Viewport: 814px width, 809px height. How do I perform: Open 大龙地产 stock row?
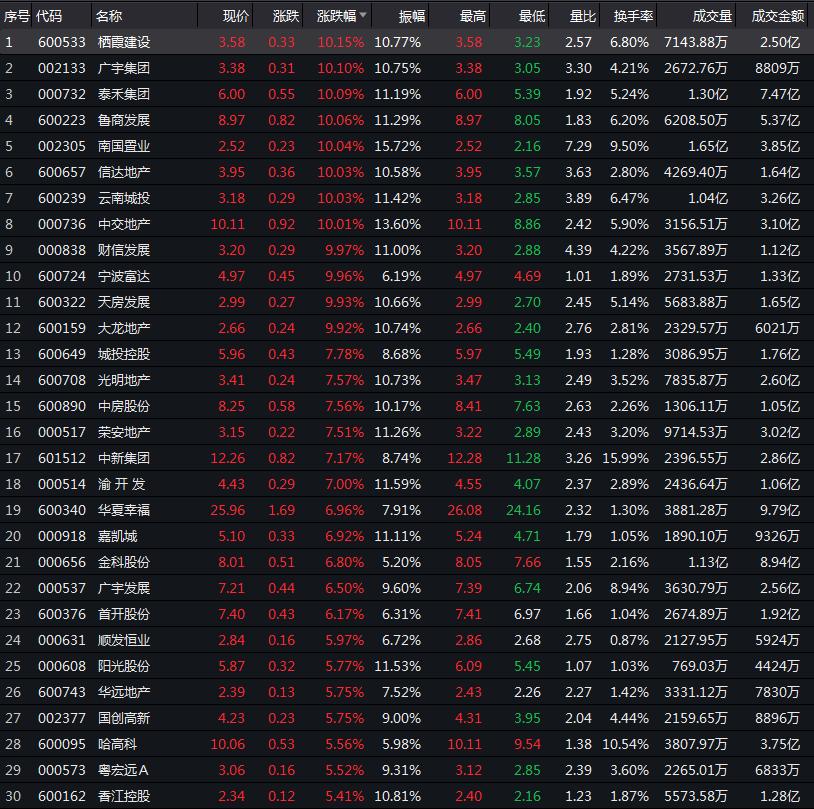click(407, 328)
